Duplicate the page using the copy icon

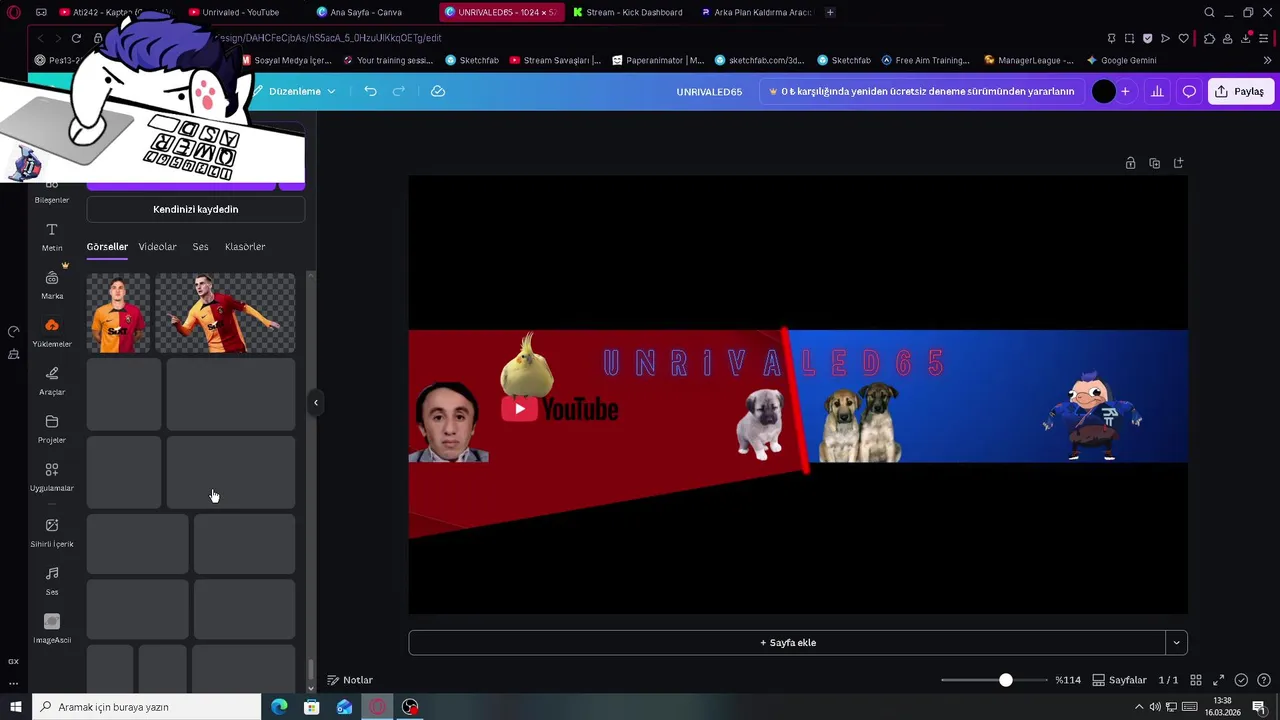1155,163
